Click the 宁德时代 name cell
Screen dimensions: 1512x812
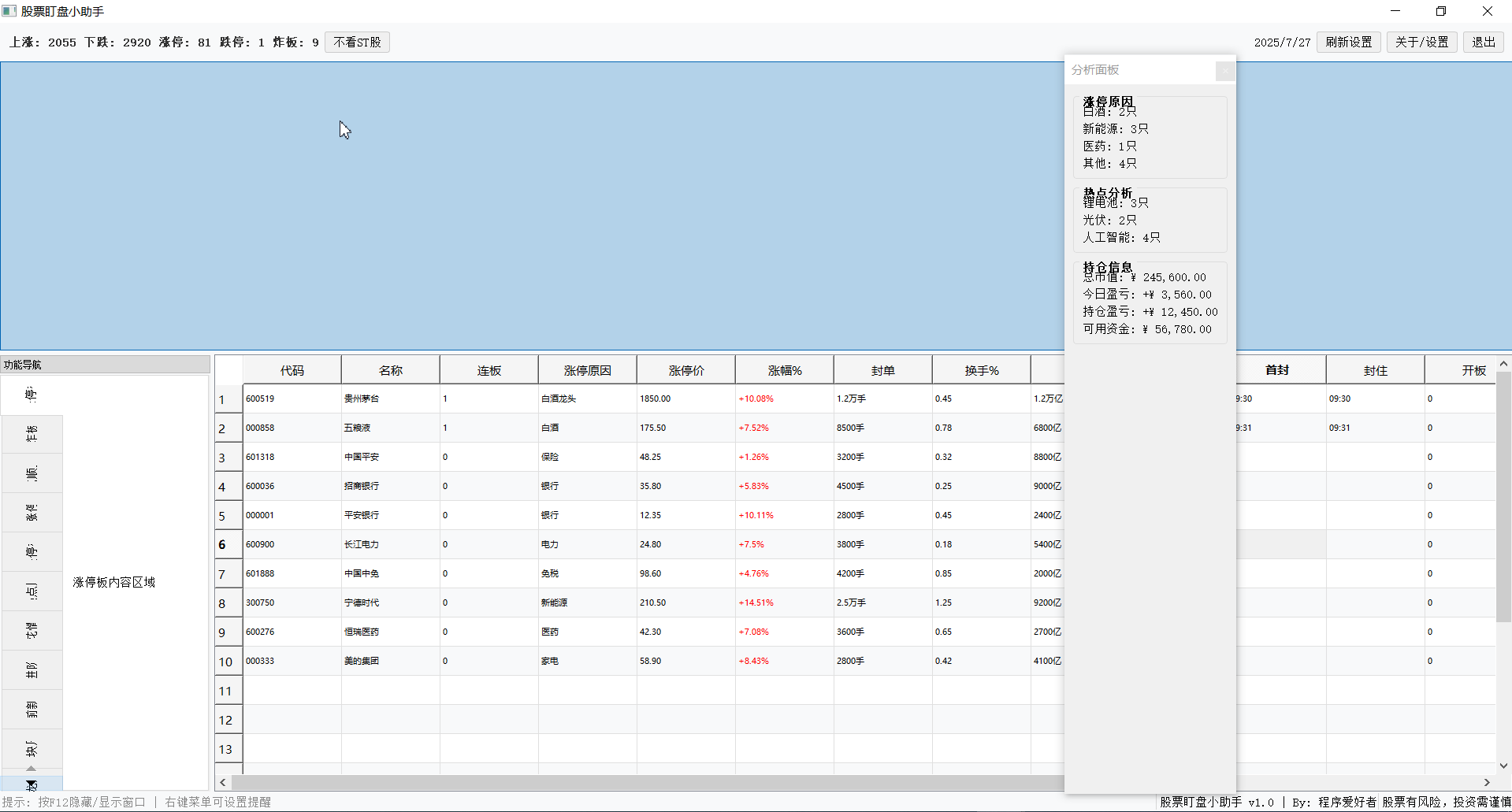point(390,603)
